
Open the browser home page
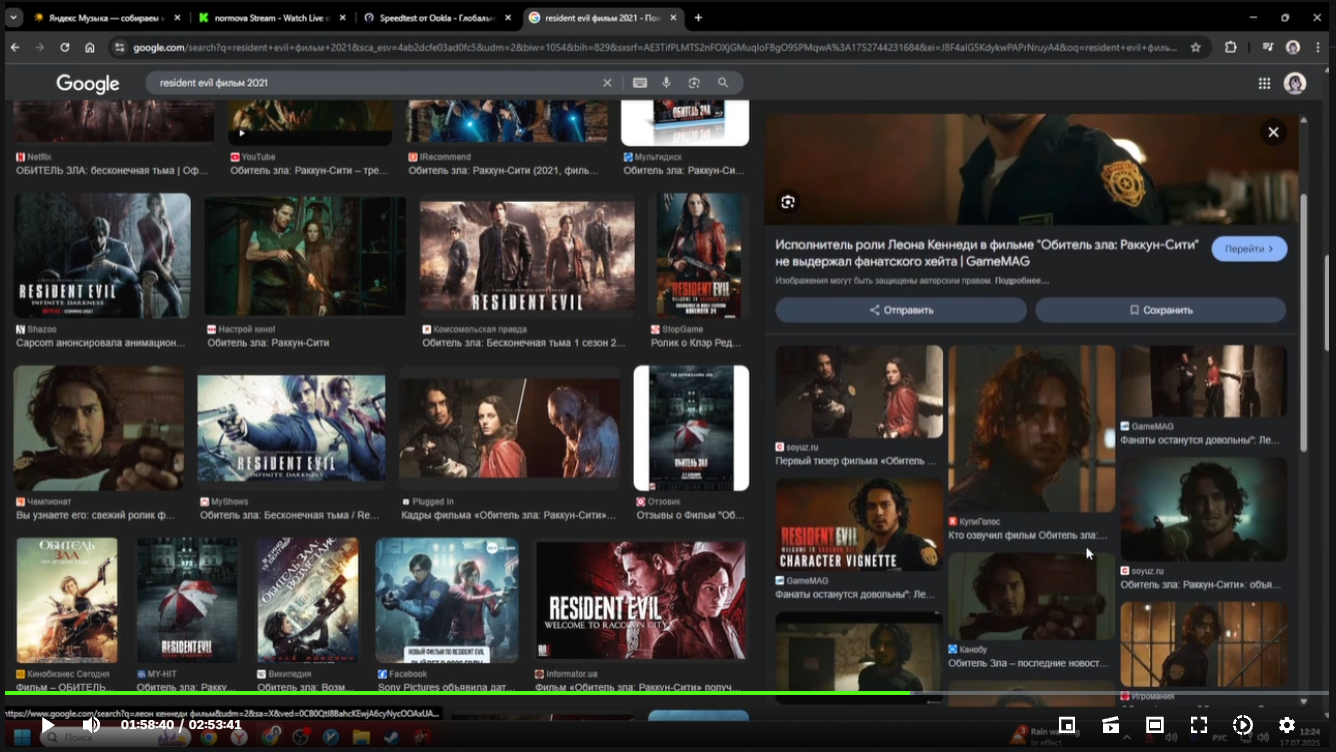click(90, 47)
